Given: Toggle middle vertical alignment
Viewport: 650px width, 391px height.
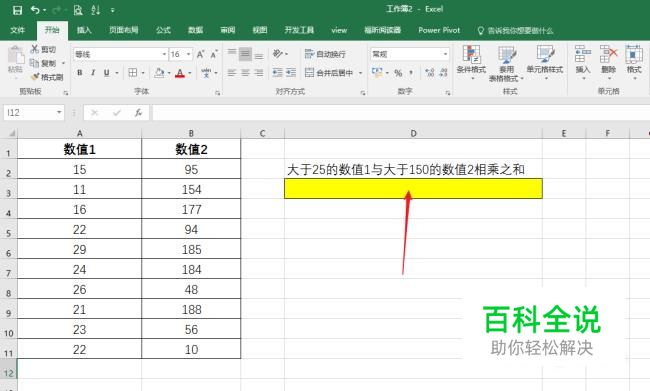Looking at the screenshot, I should [x=245, y=53].
